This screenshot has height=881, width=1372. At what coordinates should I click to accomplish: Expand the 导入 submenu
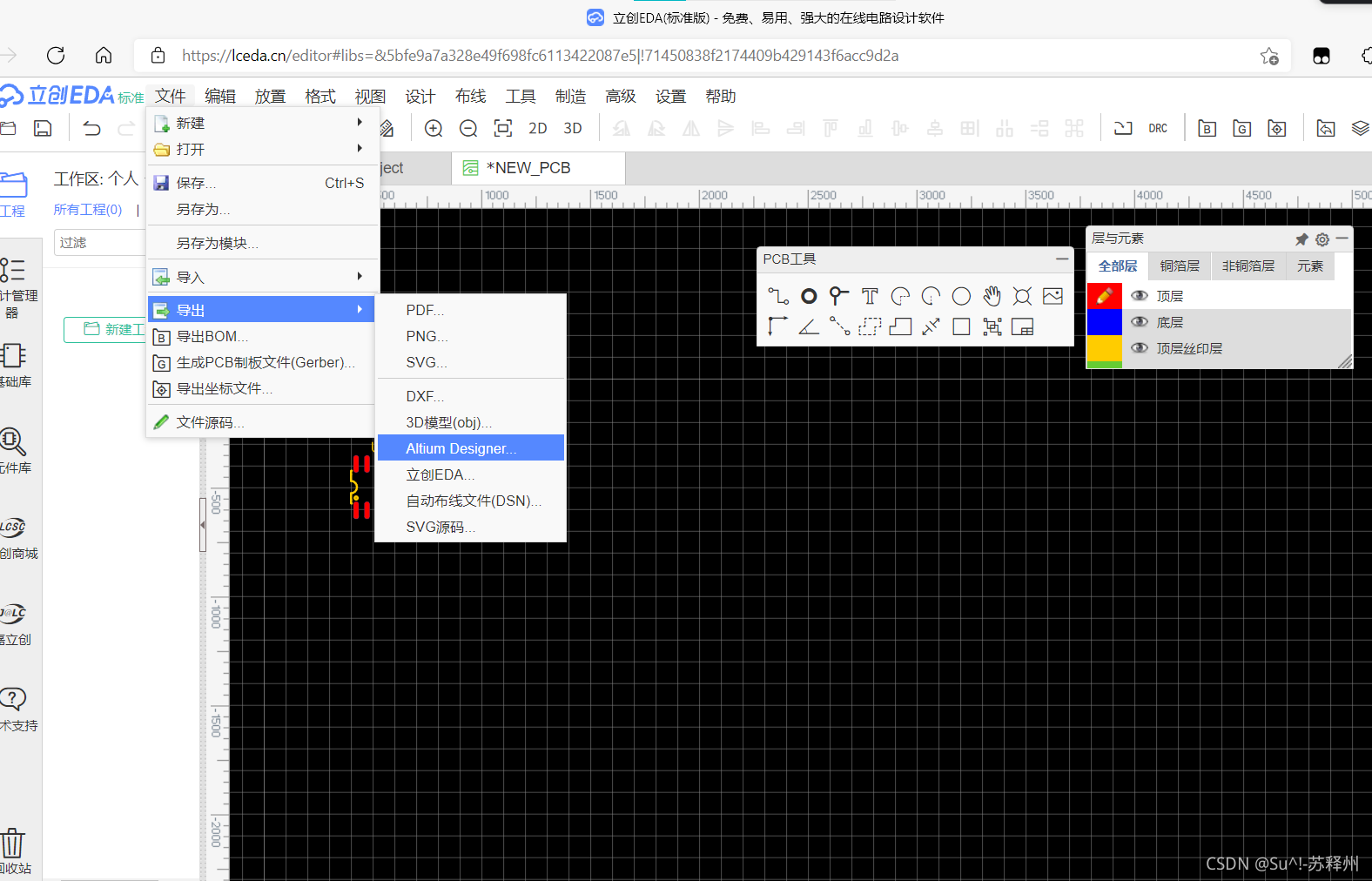point(261,277)
